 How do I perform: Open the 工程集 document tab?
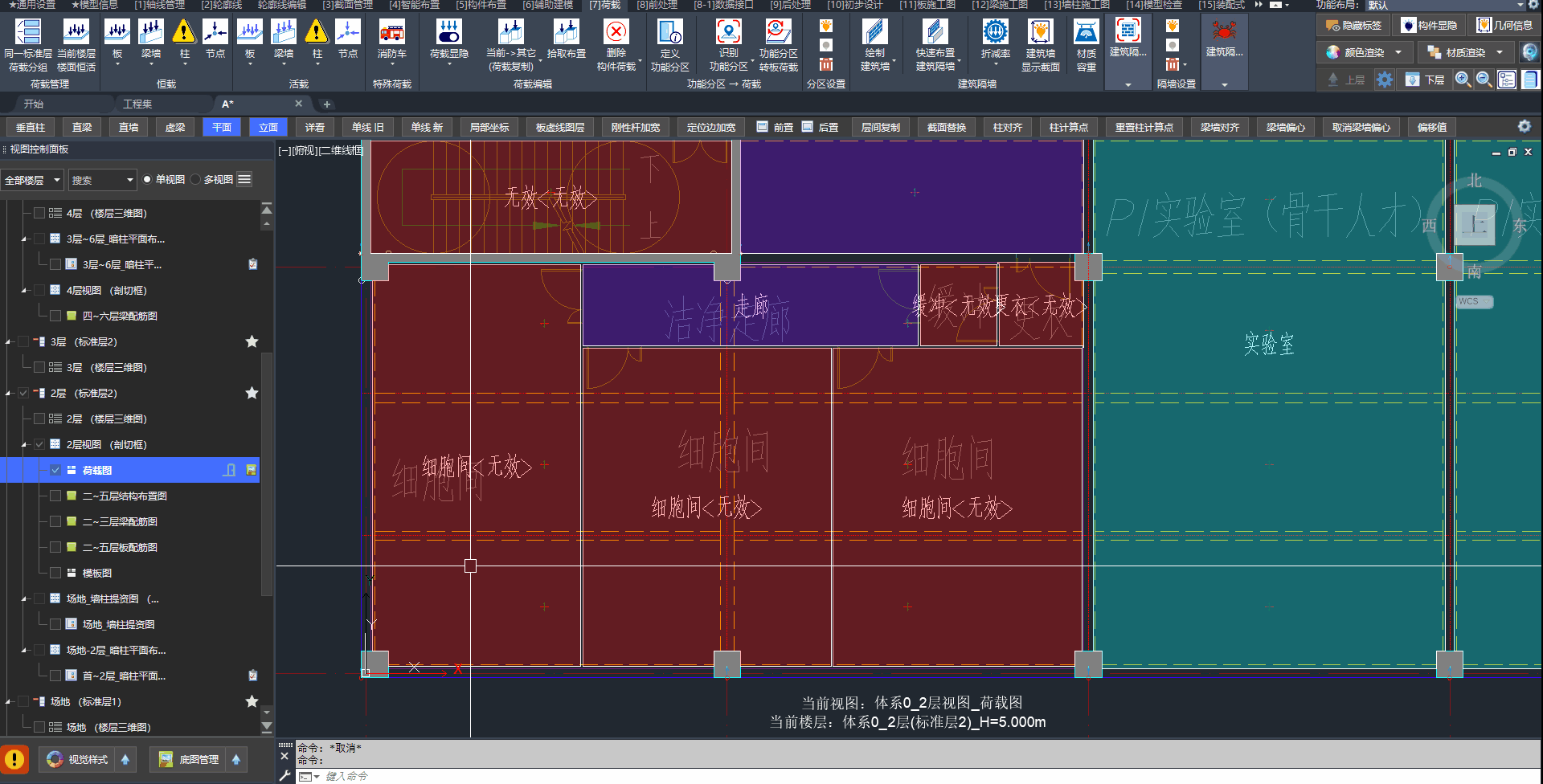[x=137, y=104]
